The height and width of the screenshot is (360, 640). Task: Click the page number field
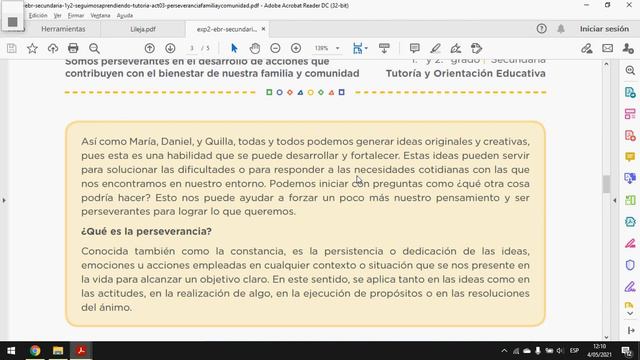tap(192, 49)
